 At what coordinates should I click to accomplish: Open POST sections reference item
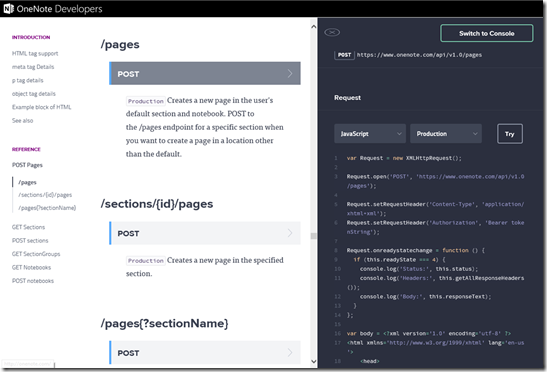pyautogui.click(x=30, y=240)
